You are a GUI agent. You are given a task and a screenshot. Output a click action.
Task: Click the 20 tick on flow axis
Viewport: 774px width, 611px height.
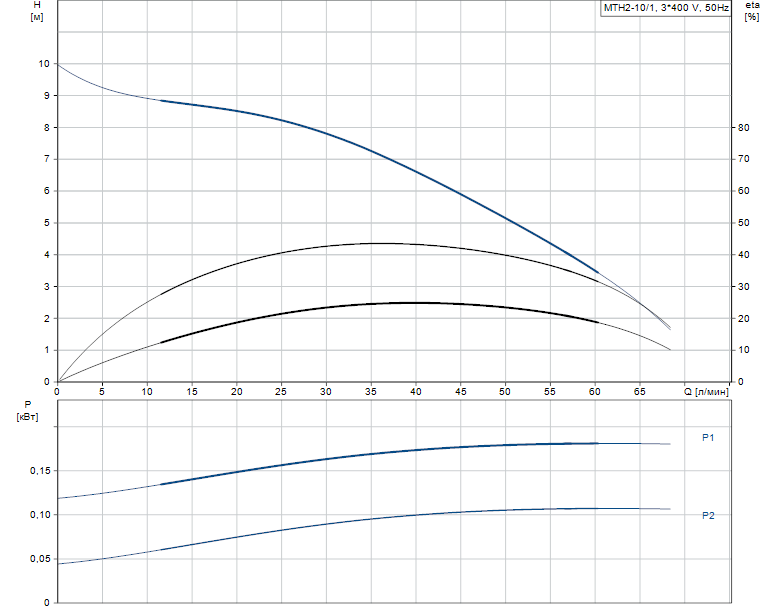coord(236,391)
